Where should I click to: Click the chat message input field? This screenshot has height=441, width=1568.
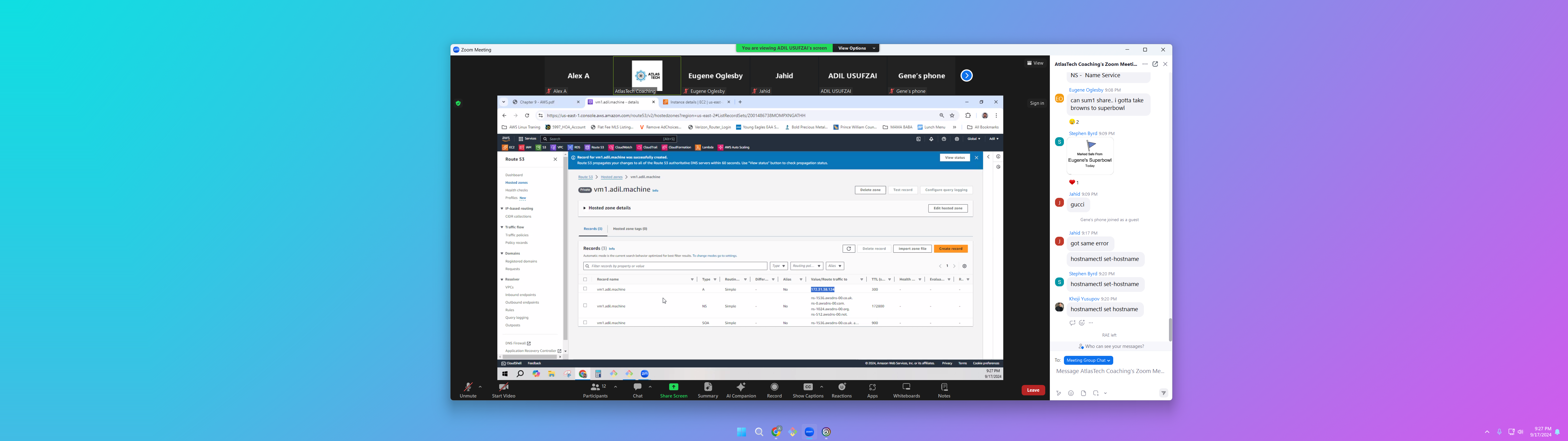1110,371
